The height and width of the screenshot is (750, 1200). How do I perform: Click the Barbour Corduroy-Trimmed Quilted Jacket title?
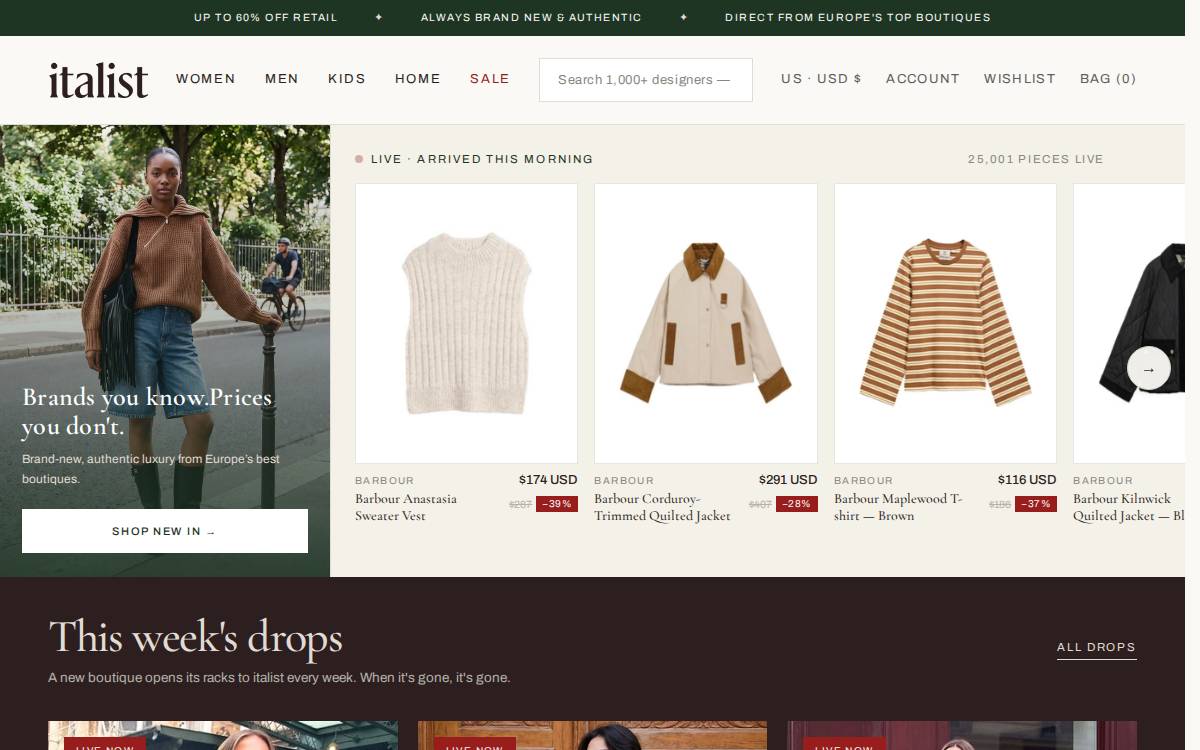pyautogui.click(x=662, y=507)
